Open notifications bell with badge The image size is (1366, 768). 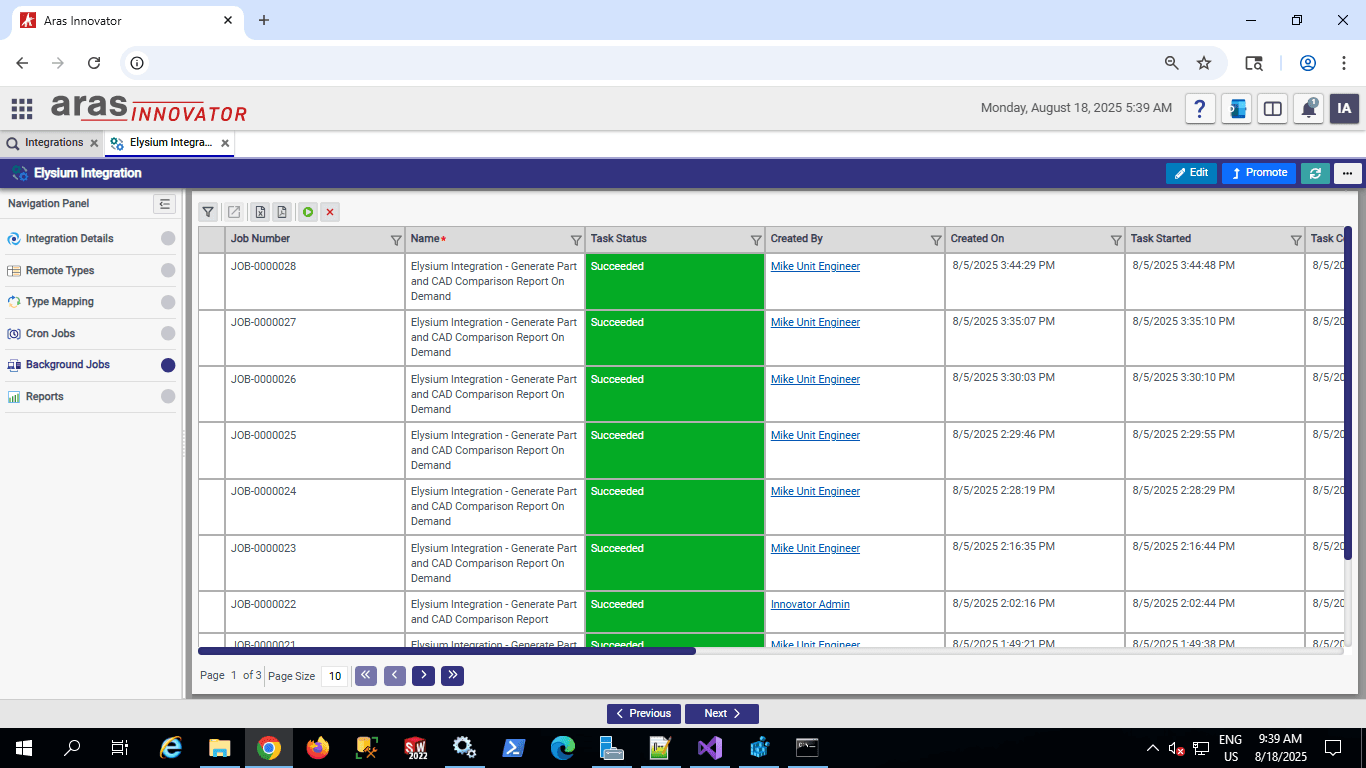(1309, 108)
